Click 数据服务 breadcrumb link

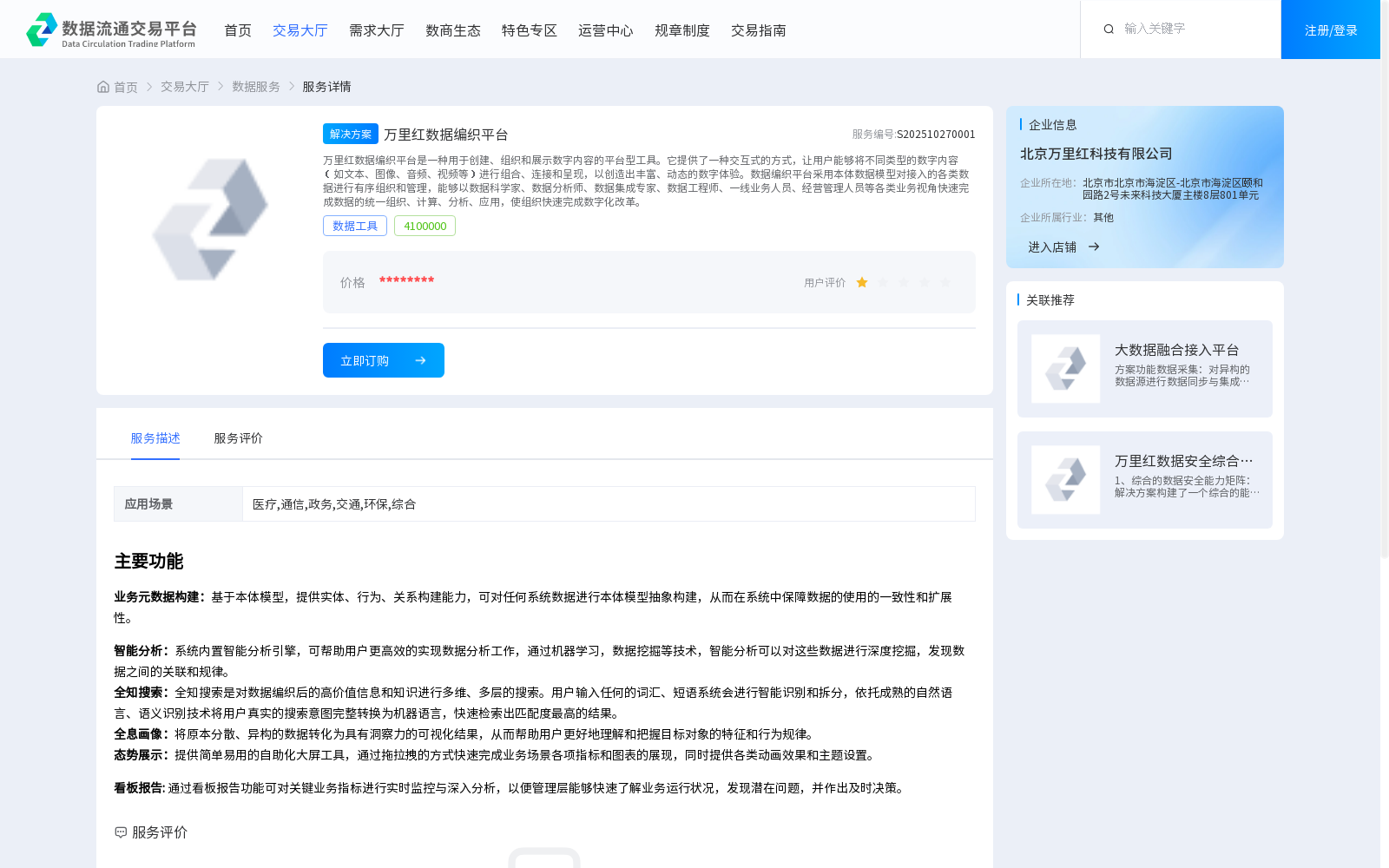256,87
